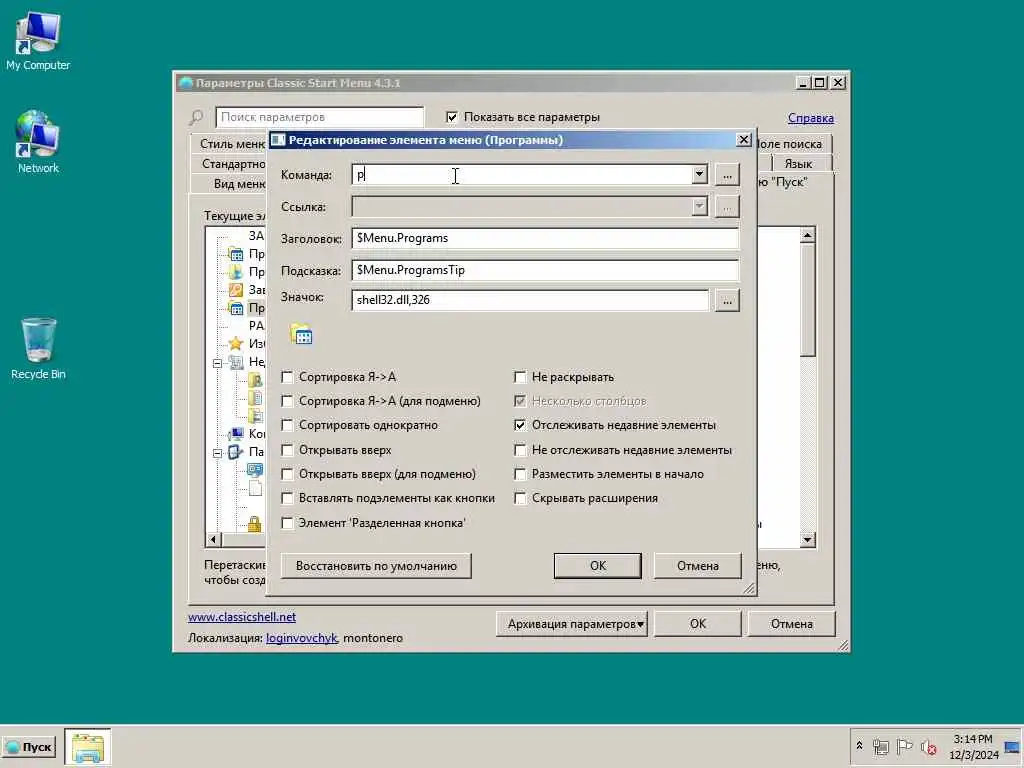This screenshot has width=1024, height=768.
Task: Open the Архивация параметров dropdown button
Action: click(x=571, y=624)
